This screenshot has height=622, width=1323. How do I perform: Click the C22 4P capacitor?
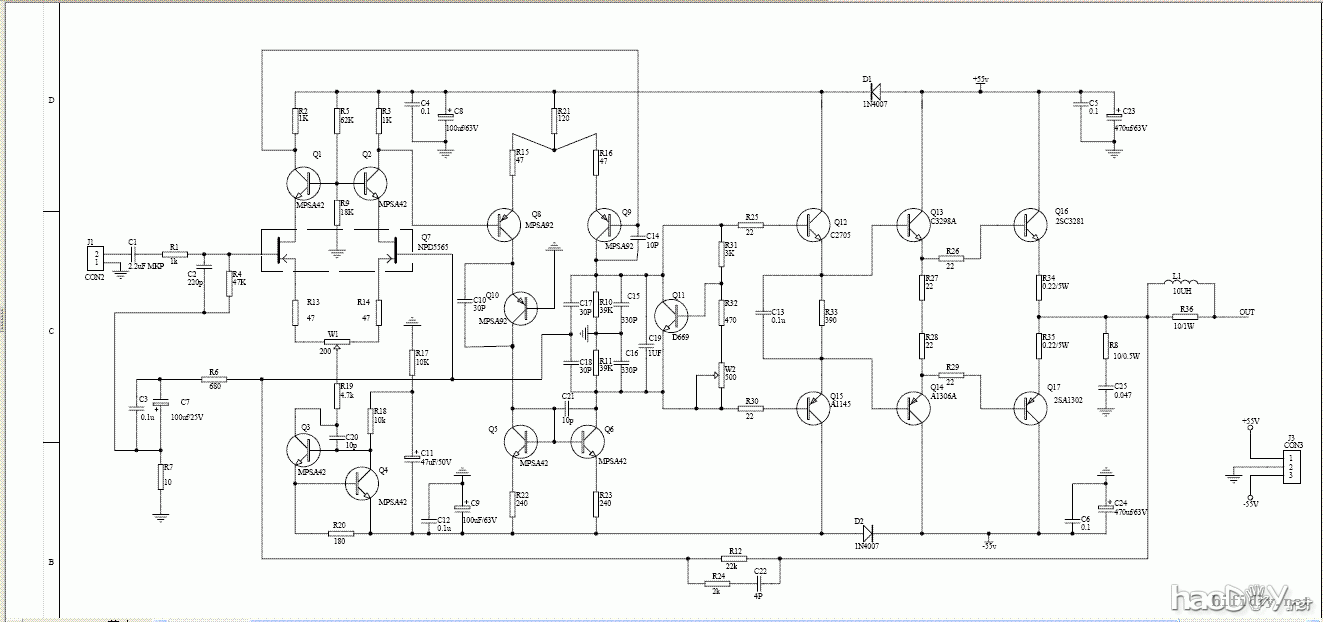click(x=760, y=581)
